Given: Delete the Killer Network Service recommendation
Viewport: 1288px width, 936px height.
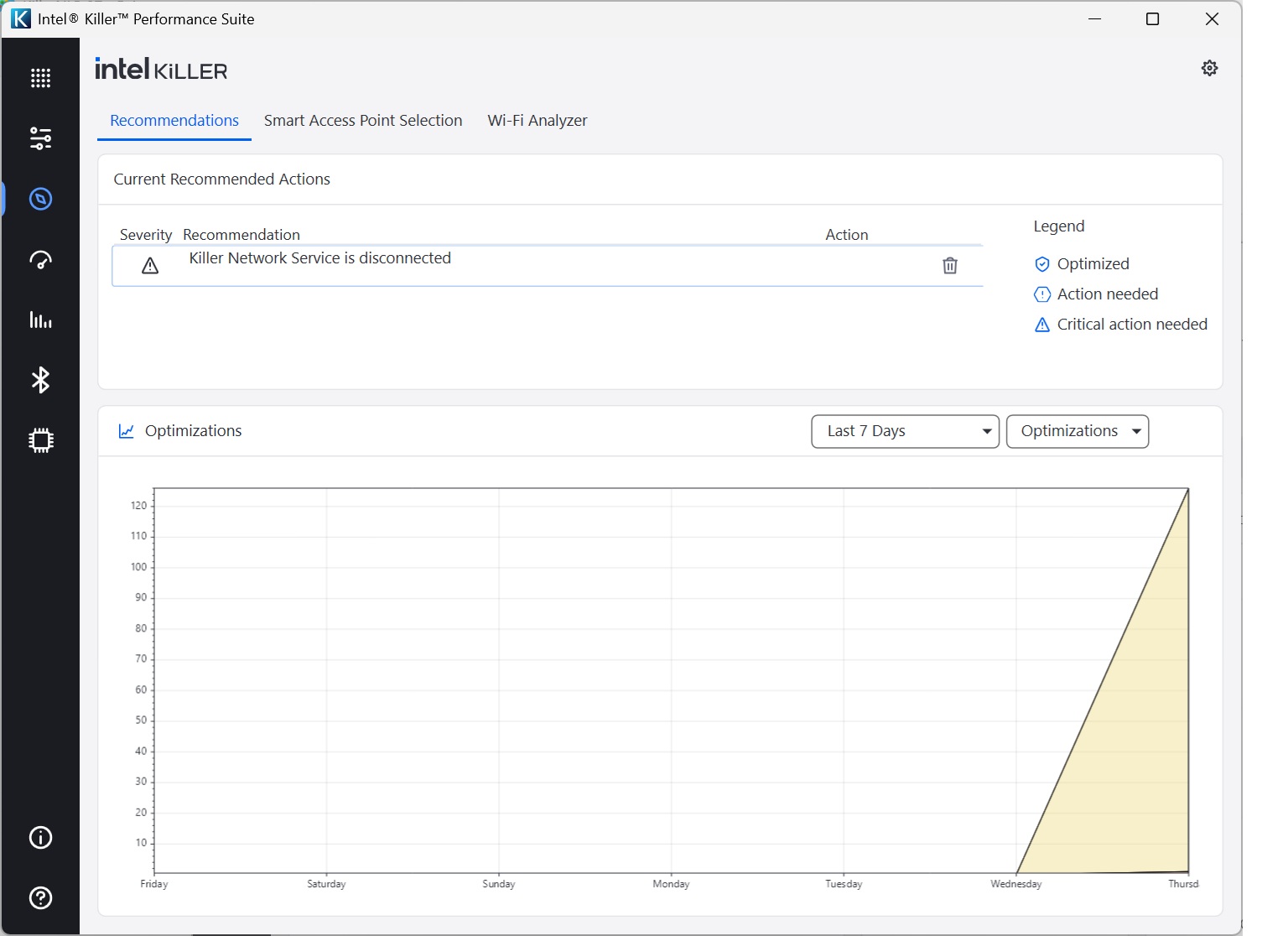Looking at the screenshot, I should pyautogui.click(x=949, y=266).
